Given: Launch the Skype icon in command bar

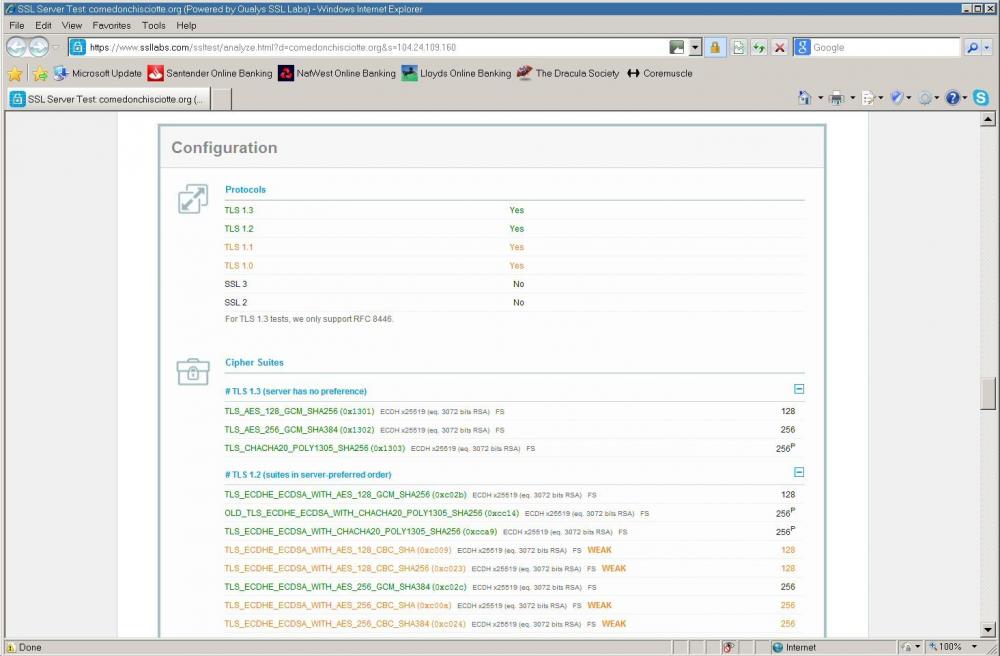Looking at the screenshot, I should coord(981,98).
